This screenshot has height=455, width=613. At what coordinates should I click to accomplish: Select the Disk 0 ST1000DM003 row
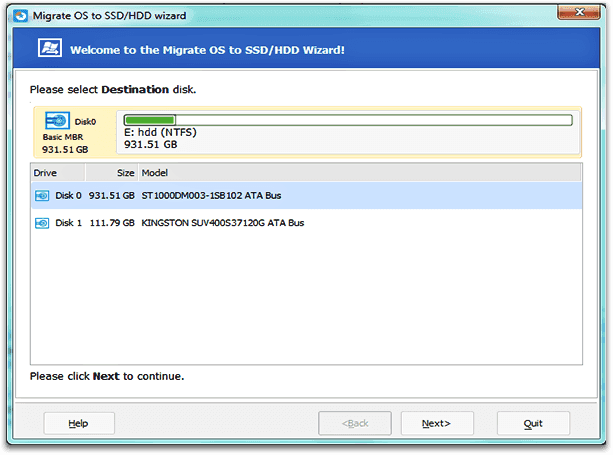(x=306, y=195)
